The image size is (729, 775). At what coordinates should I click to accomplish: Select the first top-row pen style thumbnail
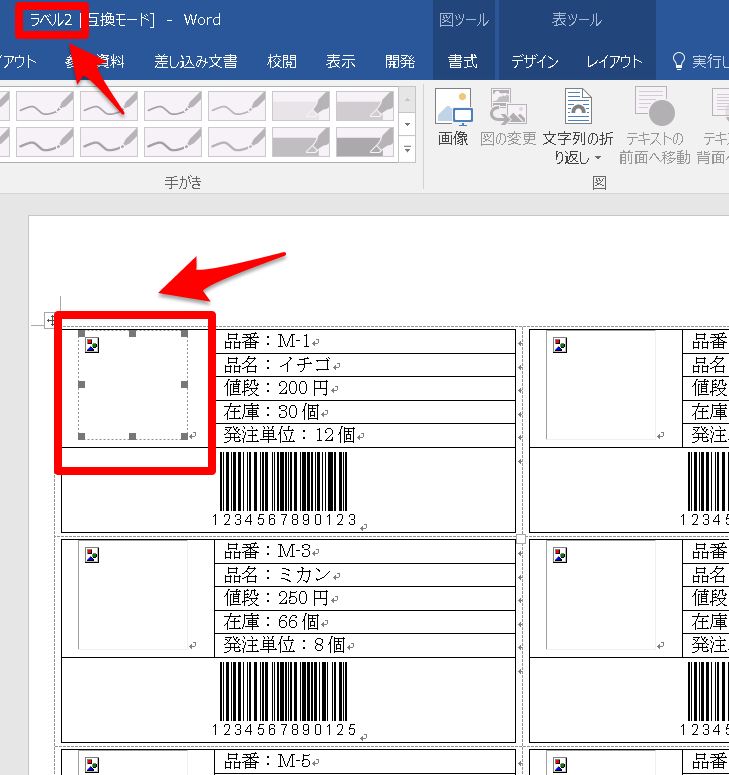(x=45, y=106)
